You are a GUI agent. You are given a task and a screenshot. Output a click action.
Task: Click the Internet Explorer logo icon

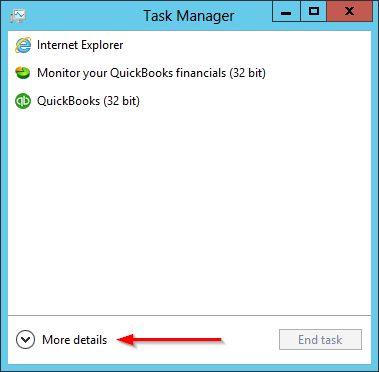23,45
